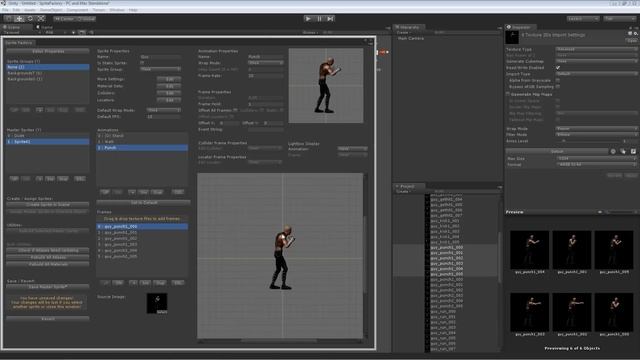Open the Max Size dropdown
This screenshot has width=640, height=360.
point(596,158)
